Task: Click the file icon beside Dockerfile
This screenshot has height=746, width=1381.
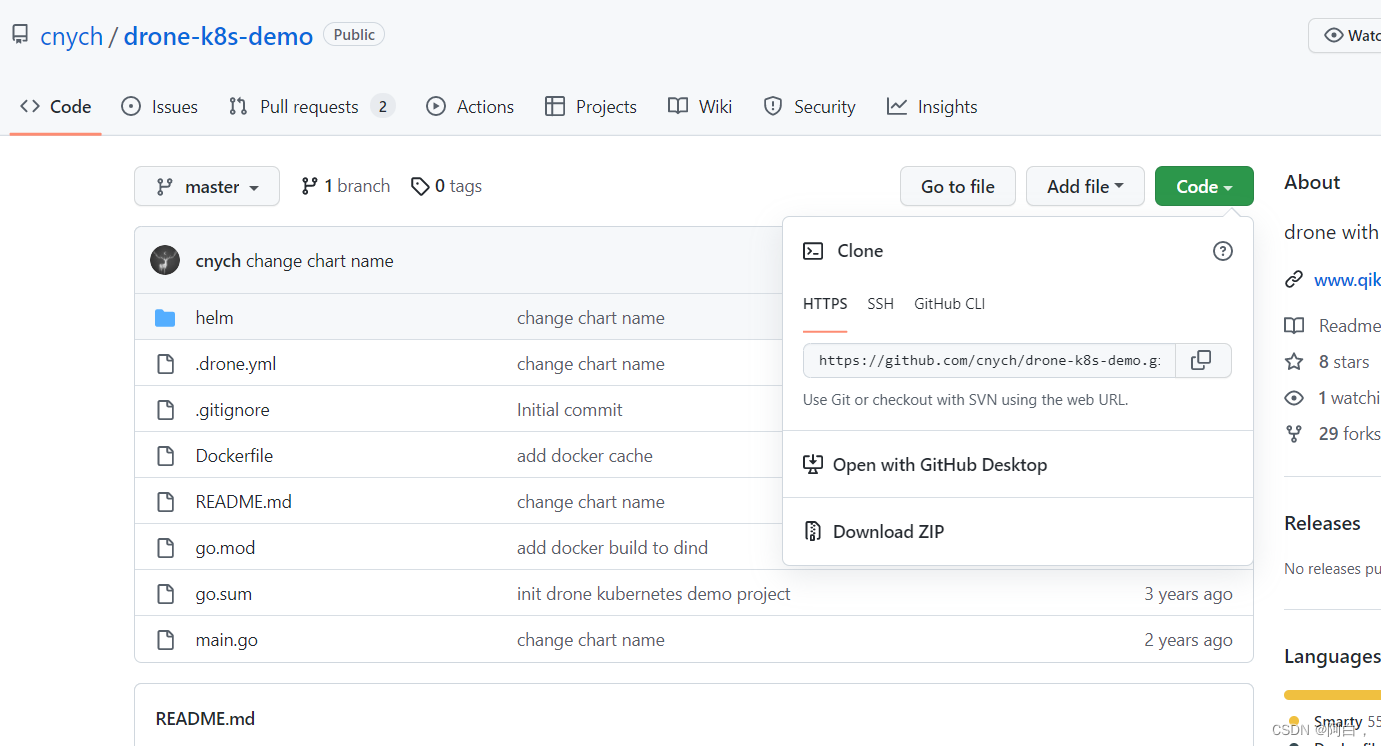Action: point(166,456)
